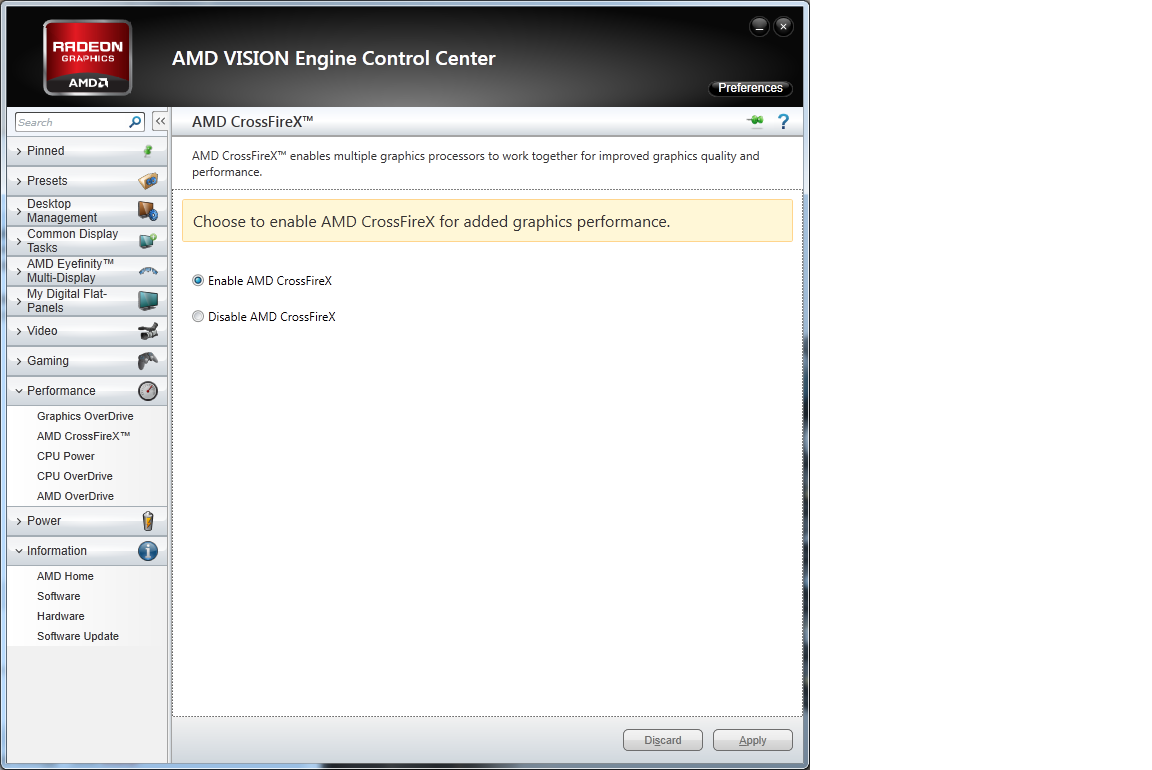Open Graphics OverDrive page
The height and width of the screenshot is (770, 1152).
tap(85, 417)
